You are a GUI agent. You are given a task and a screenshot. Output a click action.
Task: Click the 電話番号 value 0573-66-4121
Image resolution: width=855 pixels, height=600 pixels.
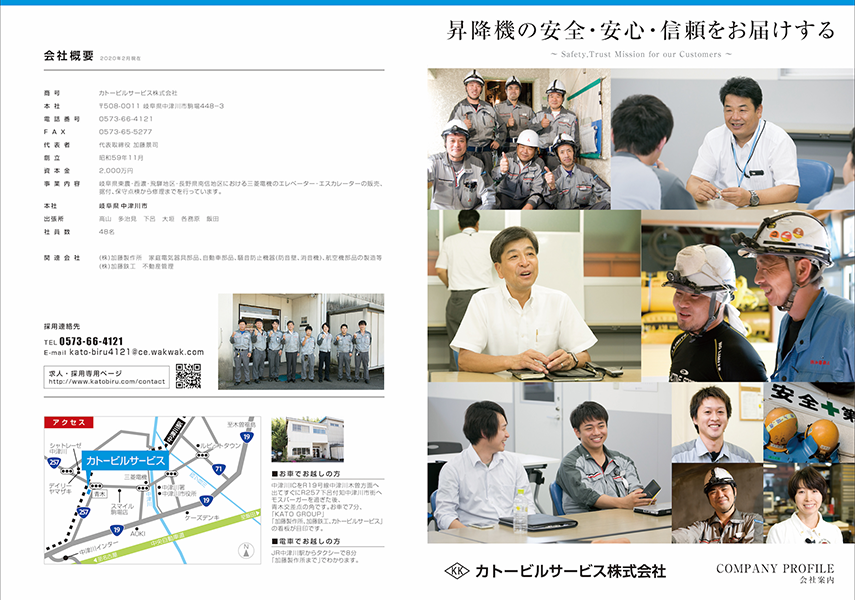tap(126, 119)
